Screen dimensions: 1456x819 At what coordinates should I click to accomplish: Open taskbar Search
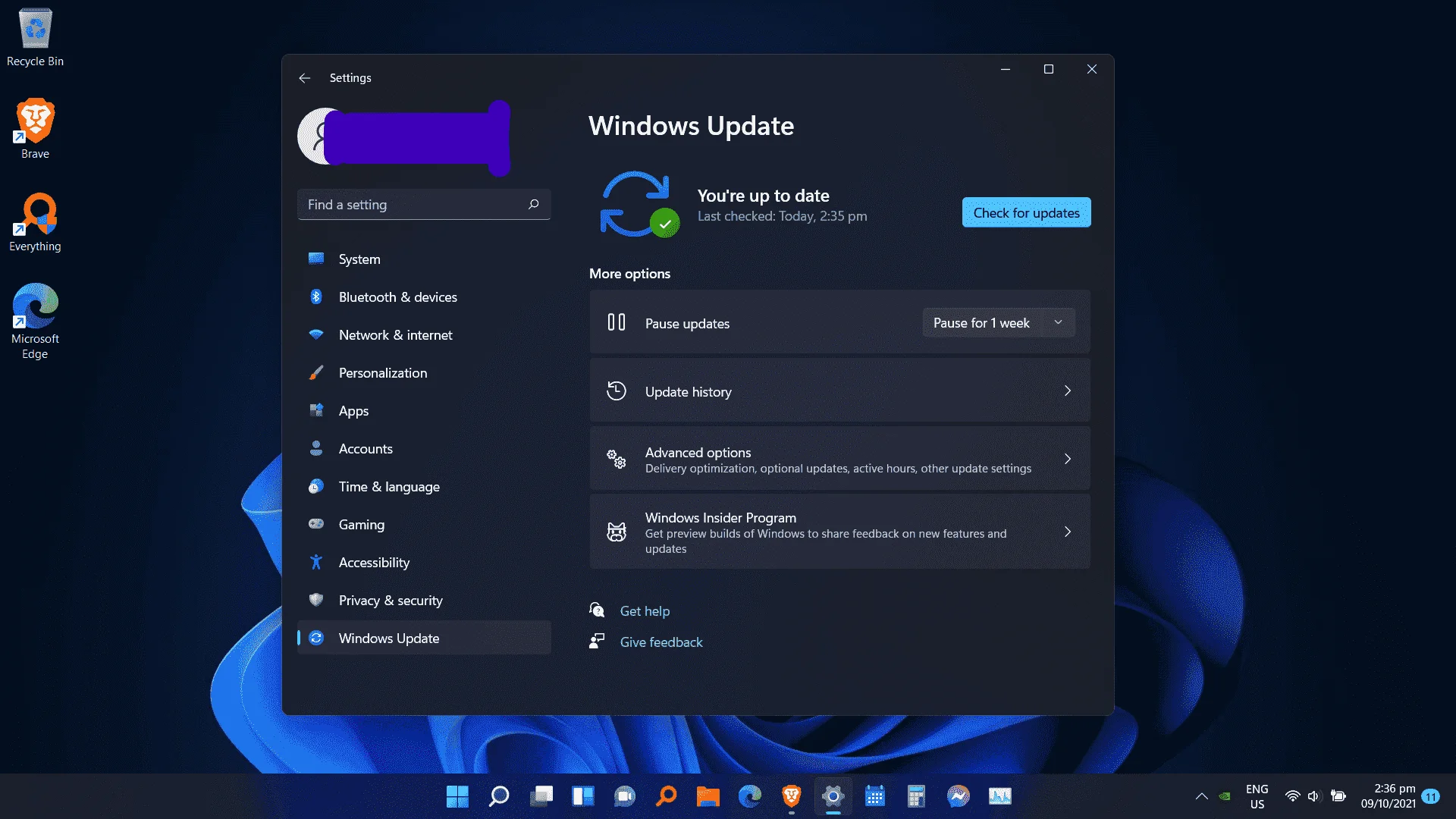pos(499,796)
